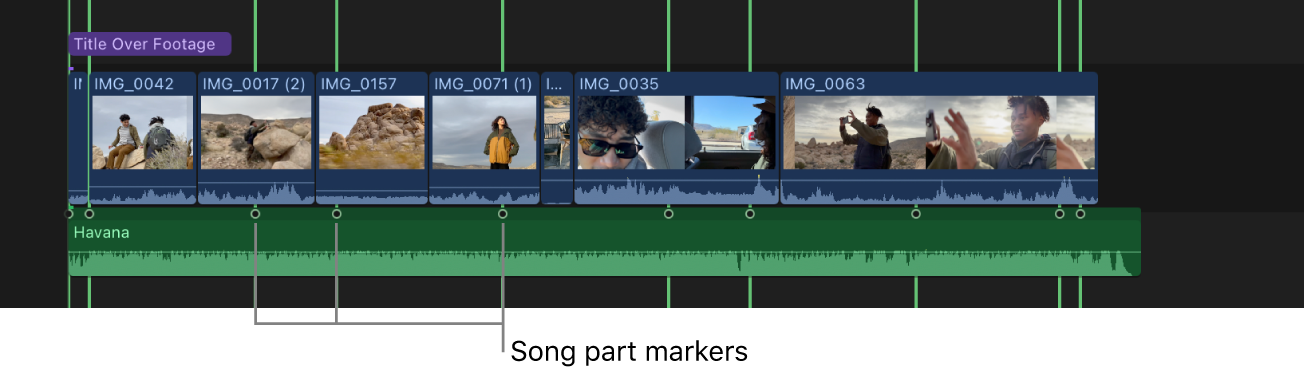Select the narrow clip between IMG_0071 (1) and IMG_0035
Viewport: 1306px width, 376px height.
click(557, 138)
